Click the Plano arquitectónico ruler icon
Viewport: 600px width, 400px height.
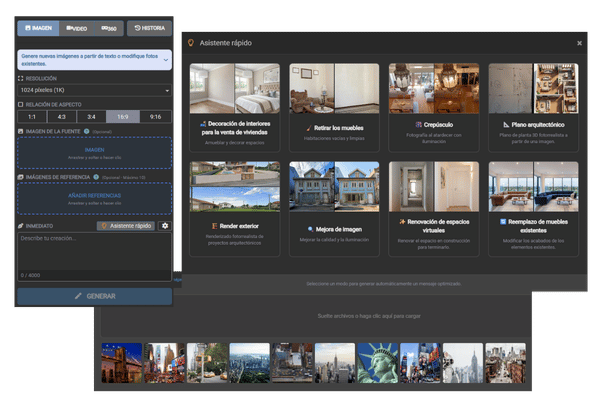[x=506, y=125]
